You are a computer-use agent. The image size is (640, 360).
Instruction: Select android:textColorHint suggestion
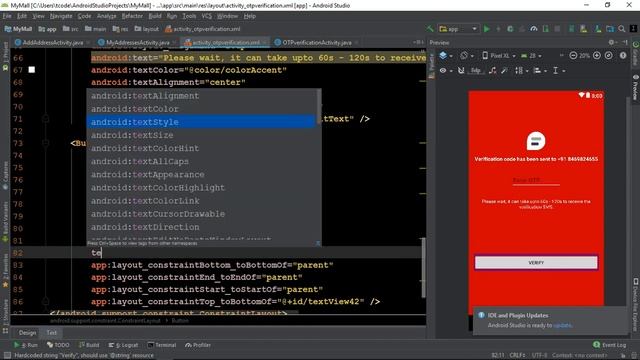201,148
